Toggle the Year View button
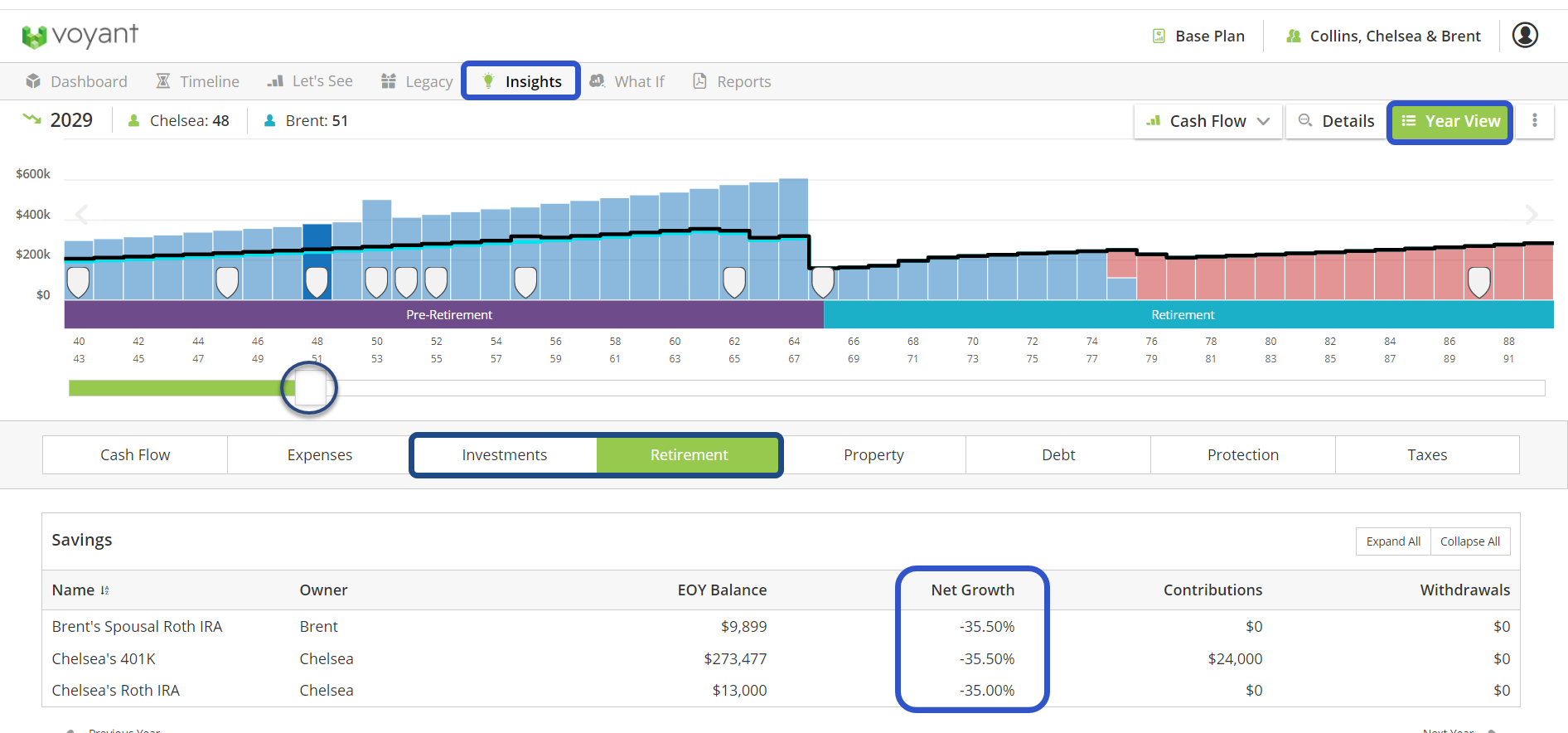The image size is (1568, 733). click(x=1450, y=121)
